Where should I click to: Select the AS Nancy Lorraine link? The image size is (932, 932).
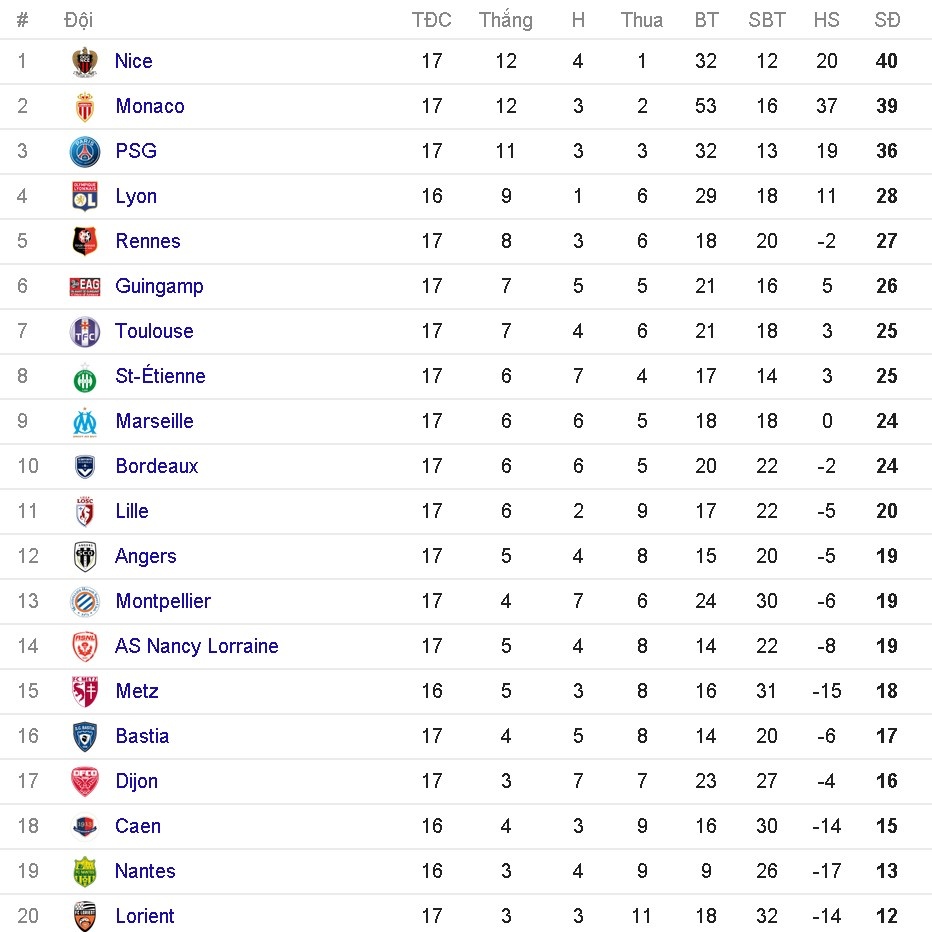tap(196, 646)
